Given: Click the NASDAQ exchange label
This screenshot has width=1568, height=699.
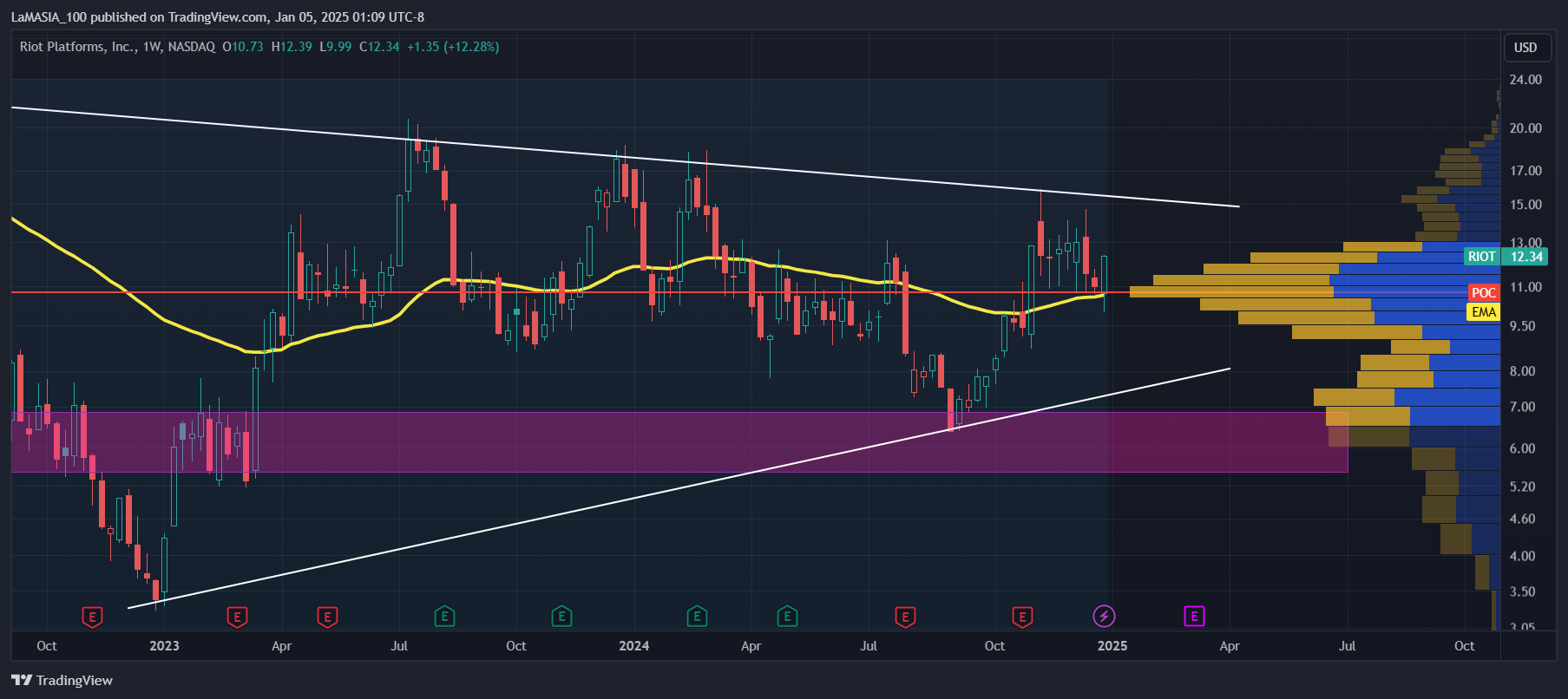Looking at the screenshot, I should click(192, 47).
